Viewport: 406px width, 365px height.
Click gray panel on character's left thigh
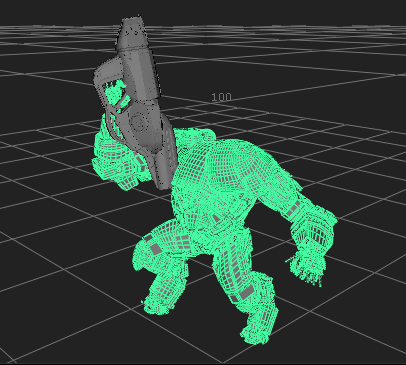(x=155, y=248)
